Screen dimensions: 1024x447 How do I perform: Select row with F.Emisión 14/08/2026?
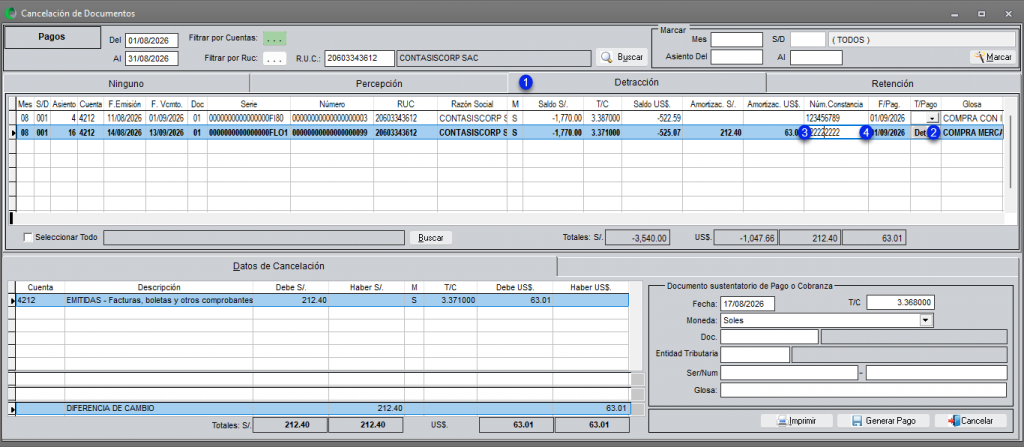tap(507, 133)
